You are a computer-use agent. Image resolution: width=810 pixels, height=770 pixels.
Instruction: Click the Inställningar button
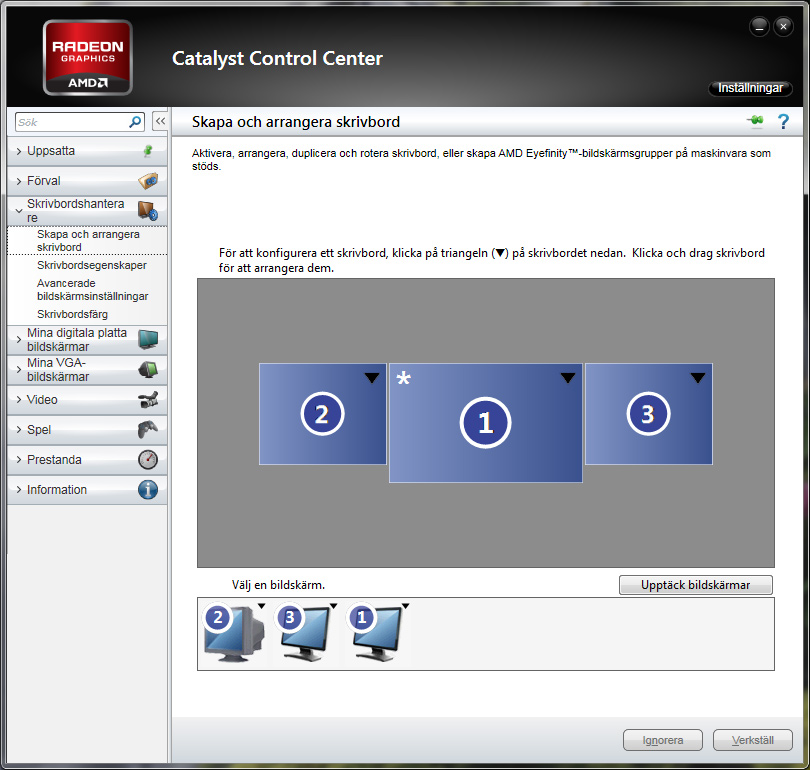750,89
